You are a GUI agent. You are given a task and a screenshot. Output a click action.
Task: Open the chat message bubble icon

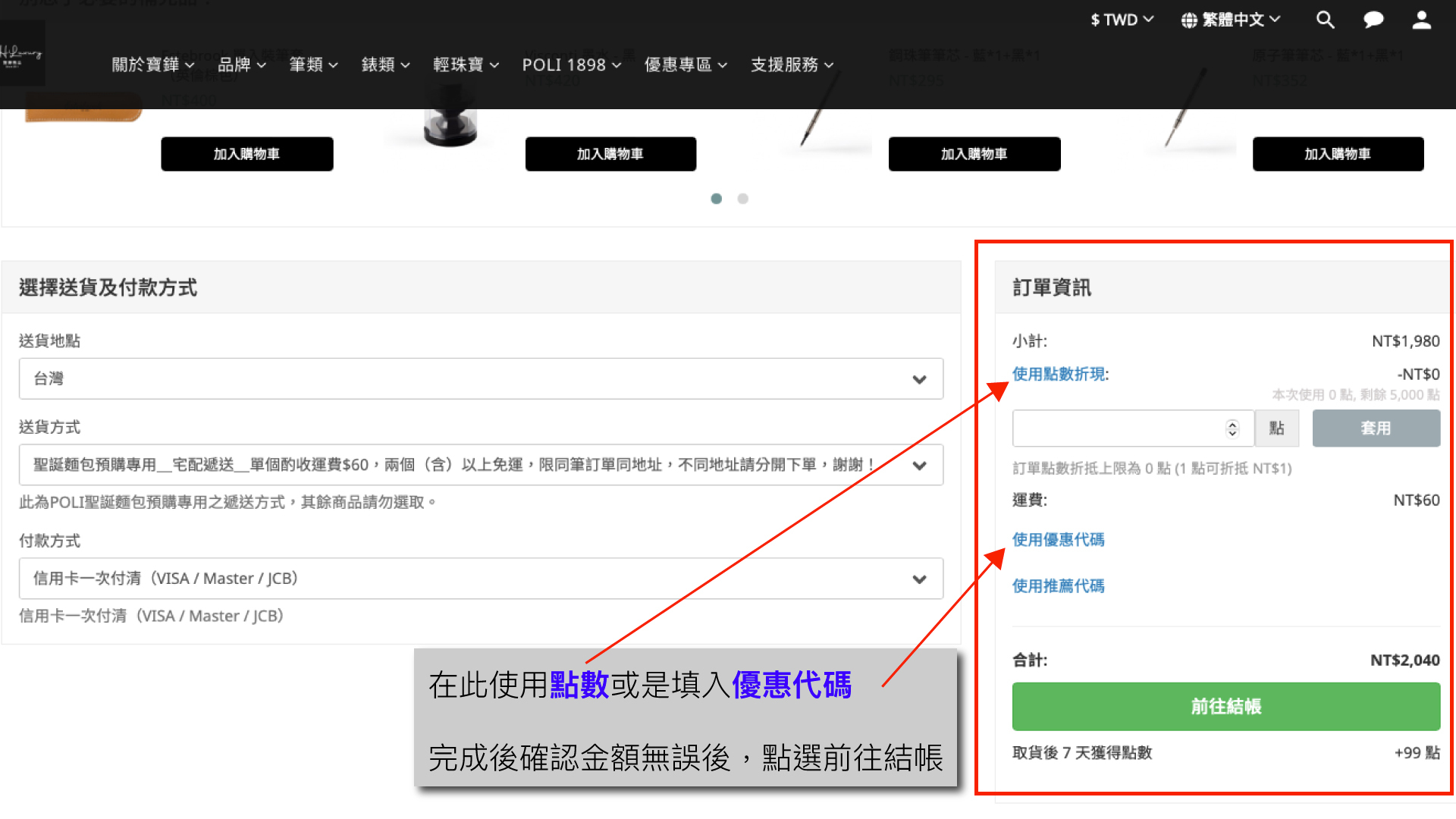1373,20
